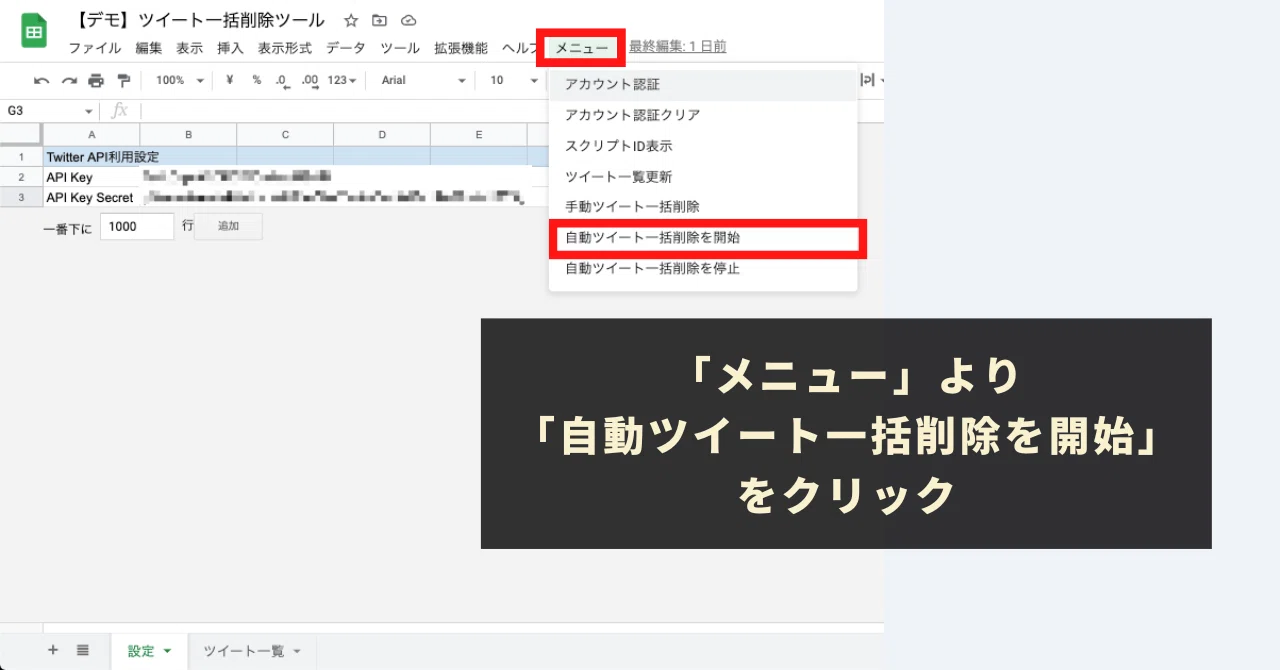Screen dimensions: 1280x670
Task: Click the rows count field showing 1000
Action: point(137,226)
